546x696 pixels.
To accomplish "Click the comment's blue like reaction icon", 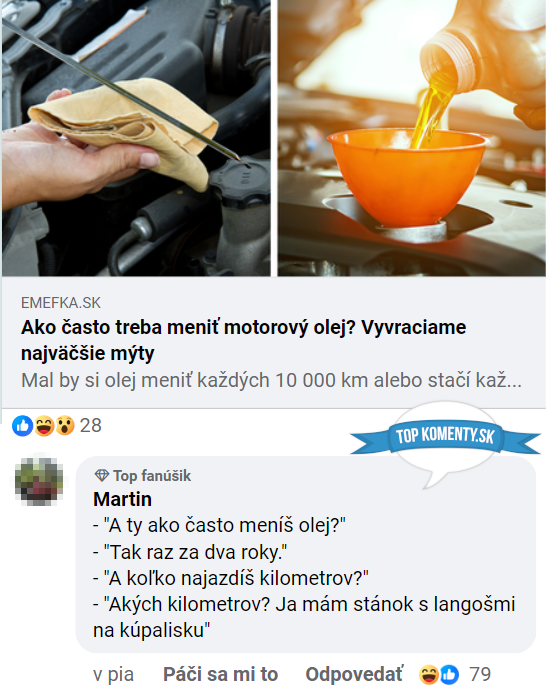I will click(449, 675).
